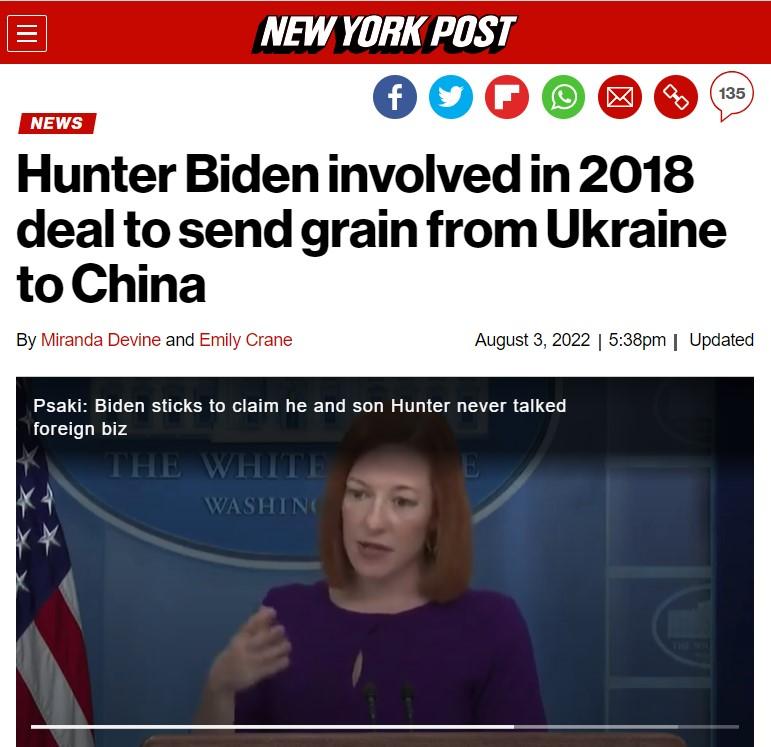
Task: Share article on Flipboard
Action: [x=507, y=97]
